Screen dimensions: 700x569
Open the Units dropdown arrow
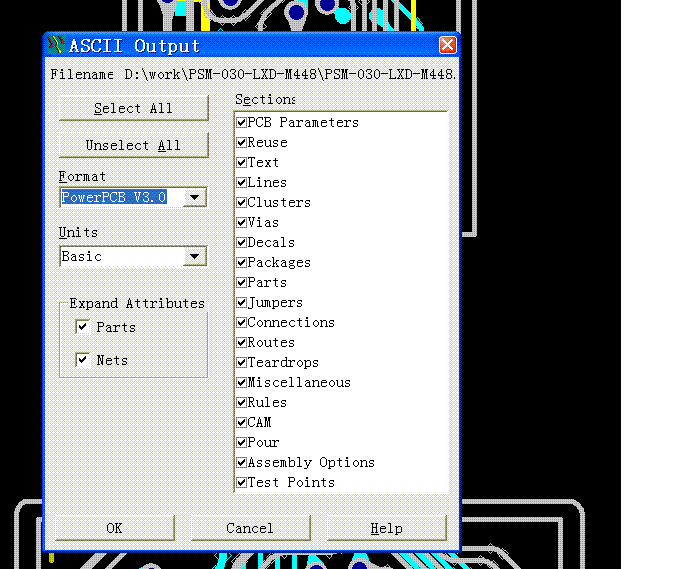[x=194, y=256]
